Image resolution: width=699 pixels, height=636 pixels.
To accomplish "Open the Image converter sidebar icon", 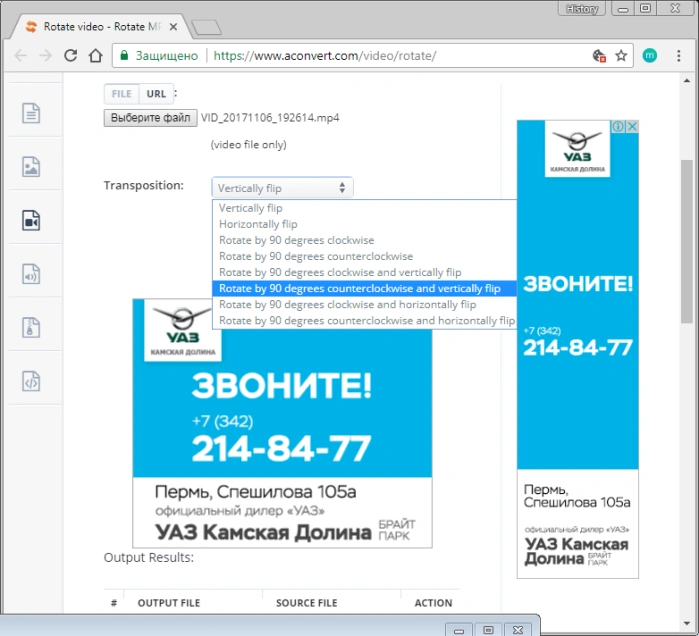I will 31,167.
